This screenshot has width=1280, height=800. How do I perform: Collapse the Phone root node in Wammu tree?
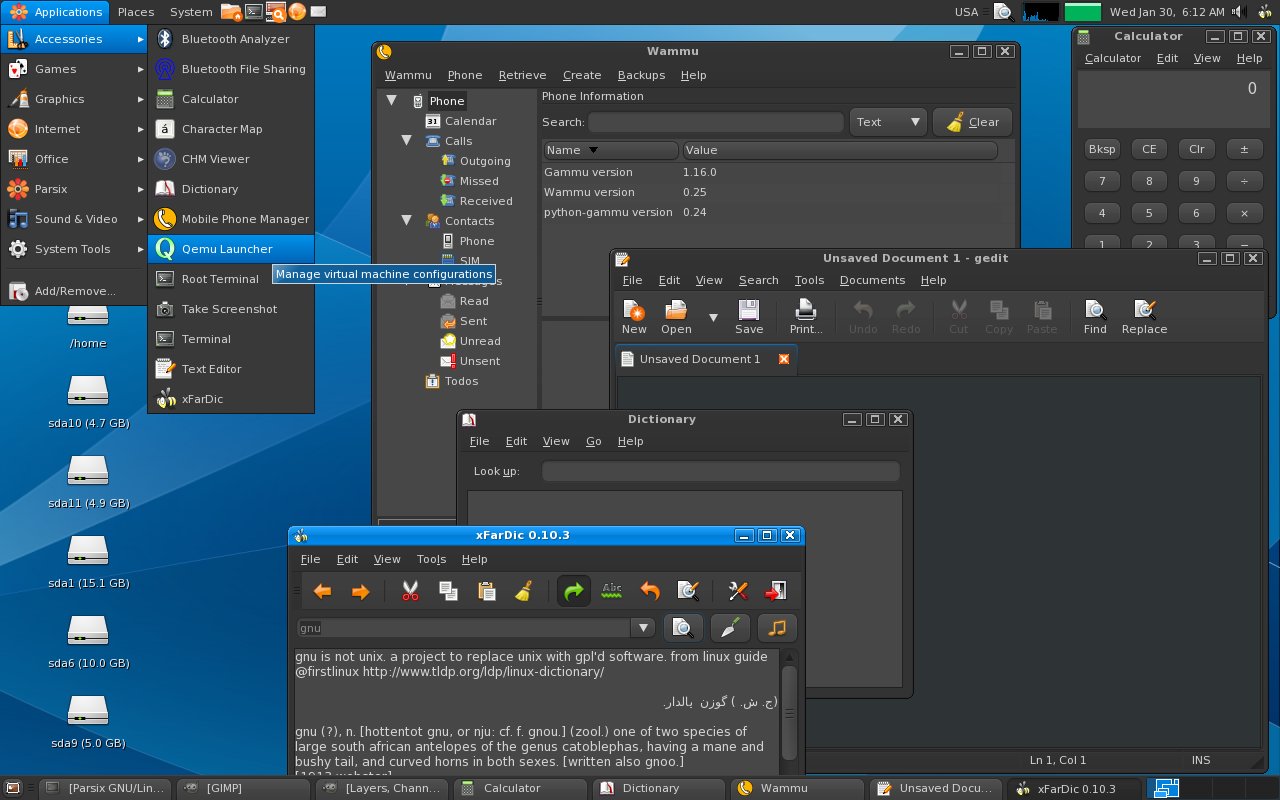click(392, 101)
